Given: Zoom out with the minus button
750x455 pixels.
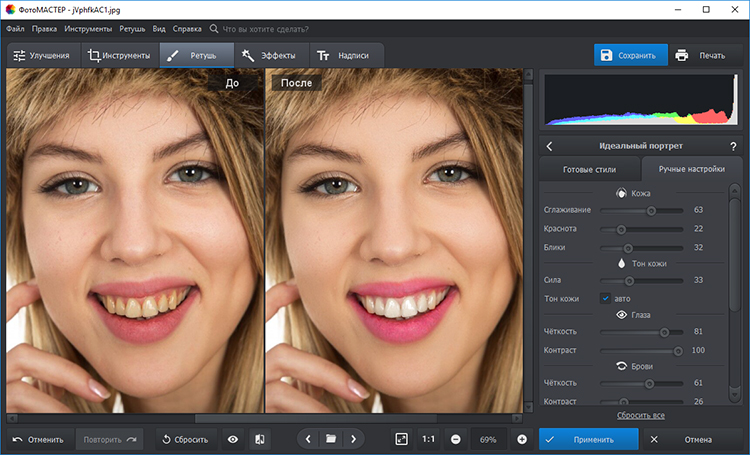Looking at the screenshot, I should pos(455,439).
